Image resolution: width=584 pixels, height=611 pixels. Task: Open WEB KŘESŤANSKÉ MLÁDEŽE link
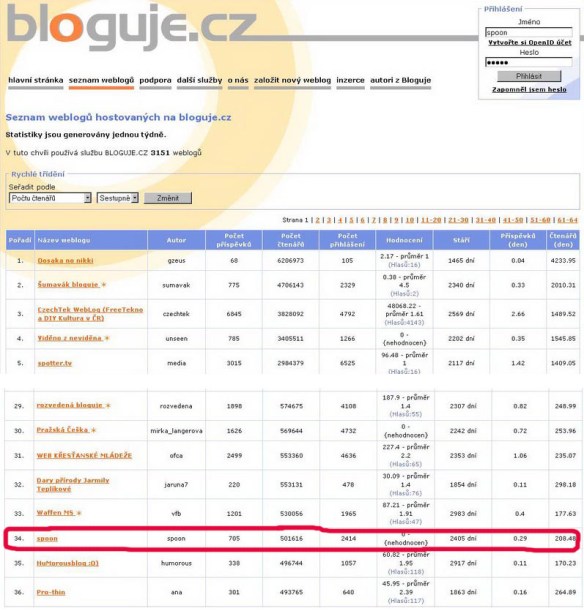[x=84, y=455]
